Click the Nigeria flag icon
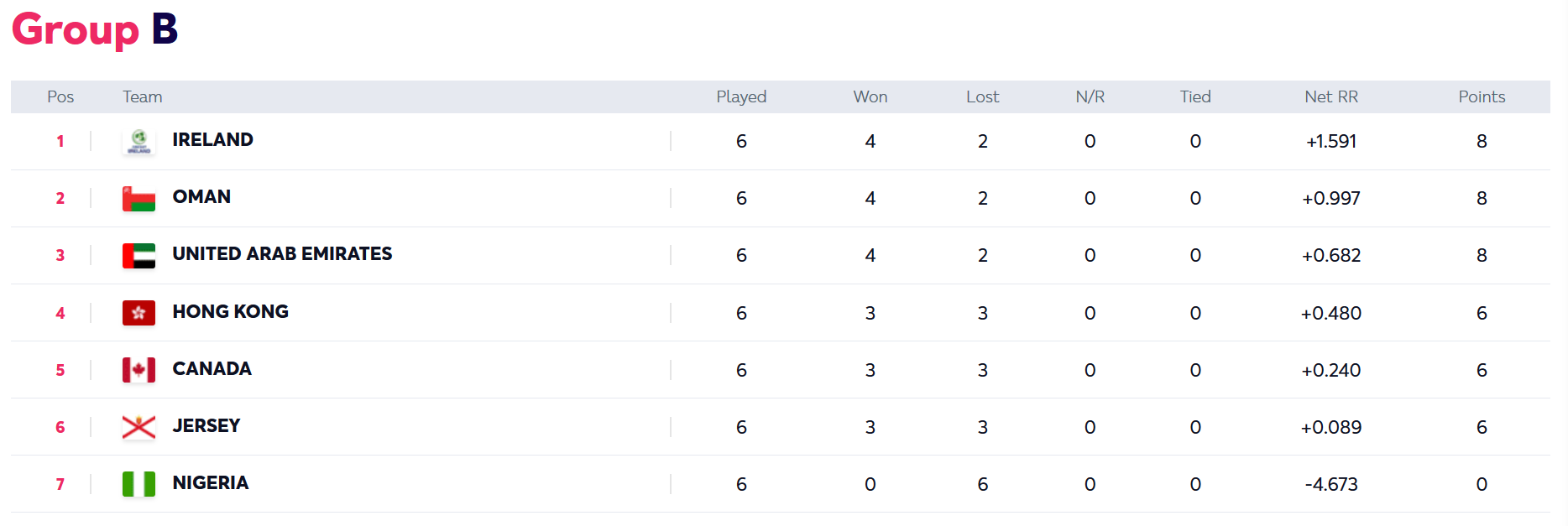This screenshot has height=526, width=1568. [139, 484]
